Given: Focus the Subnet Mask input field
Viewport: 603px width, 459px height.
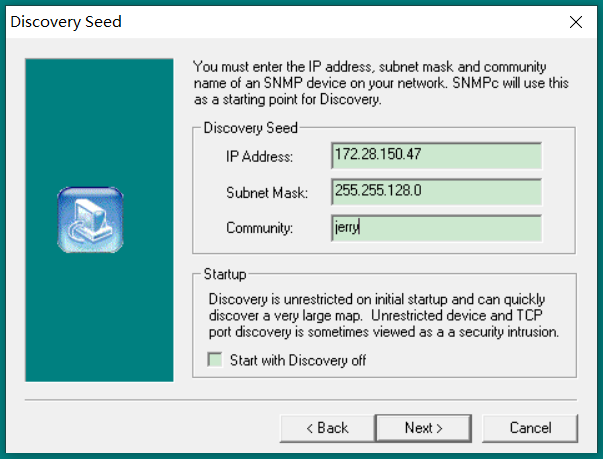Looking at the screenshot, I should pos(435,192).
